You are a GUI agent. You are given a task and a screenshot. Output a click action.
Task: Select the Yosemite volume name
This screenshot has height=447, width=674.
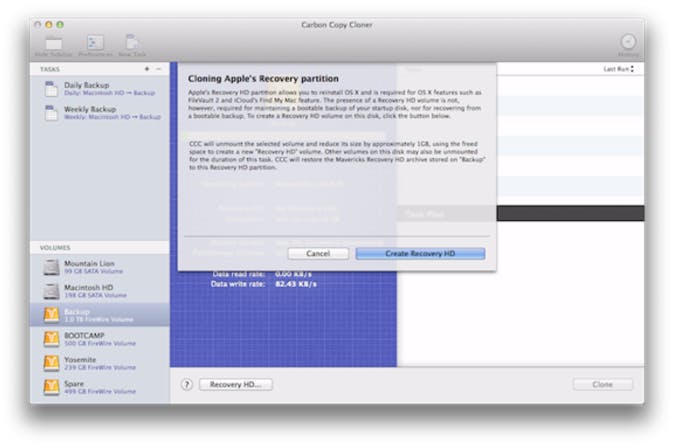[80, 360]
